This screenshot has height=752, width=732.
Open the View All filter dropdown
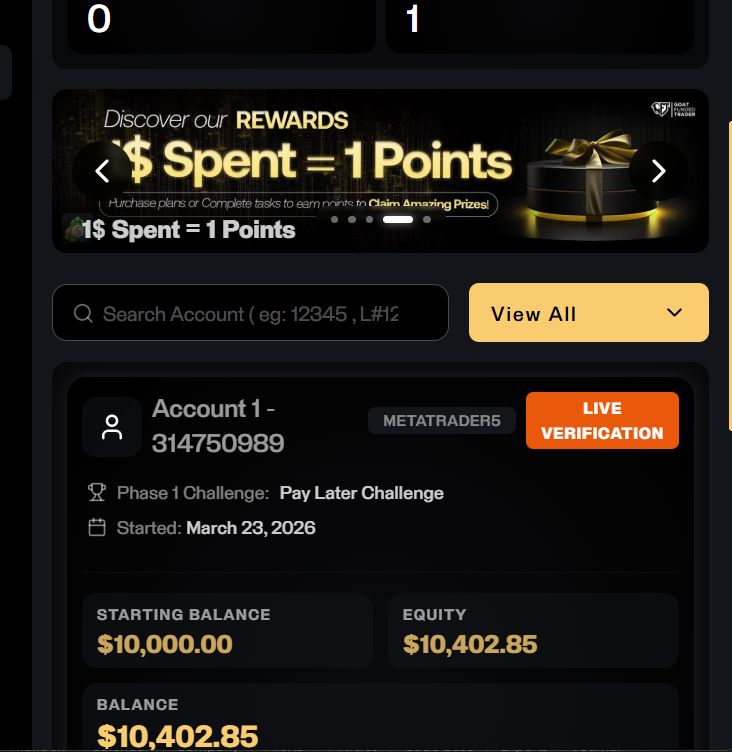[x=588, y=313]
